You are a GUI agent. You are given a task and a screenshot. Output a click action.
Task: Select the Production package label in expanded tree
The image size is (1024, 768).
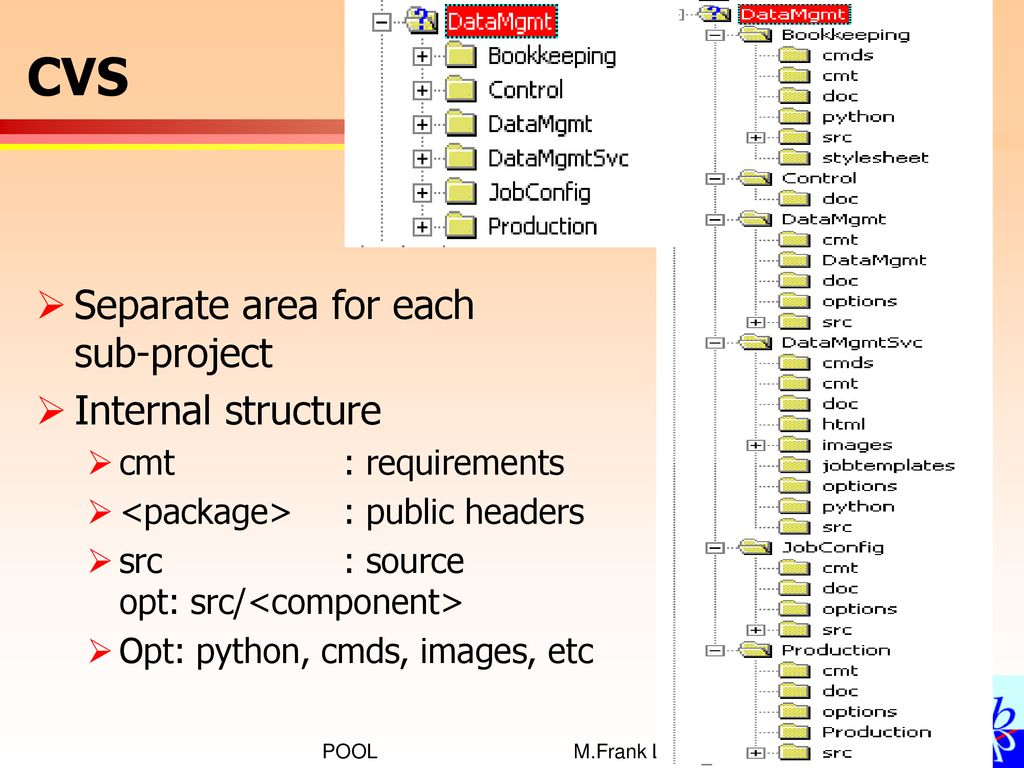point(835,650)
